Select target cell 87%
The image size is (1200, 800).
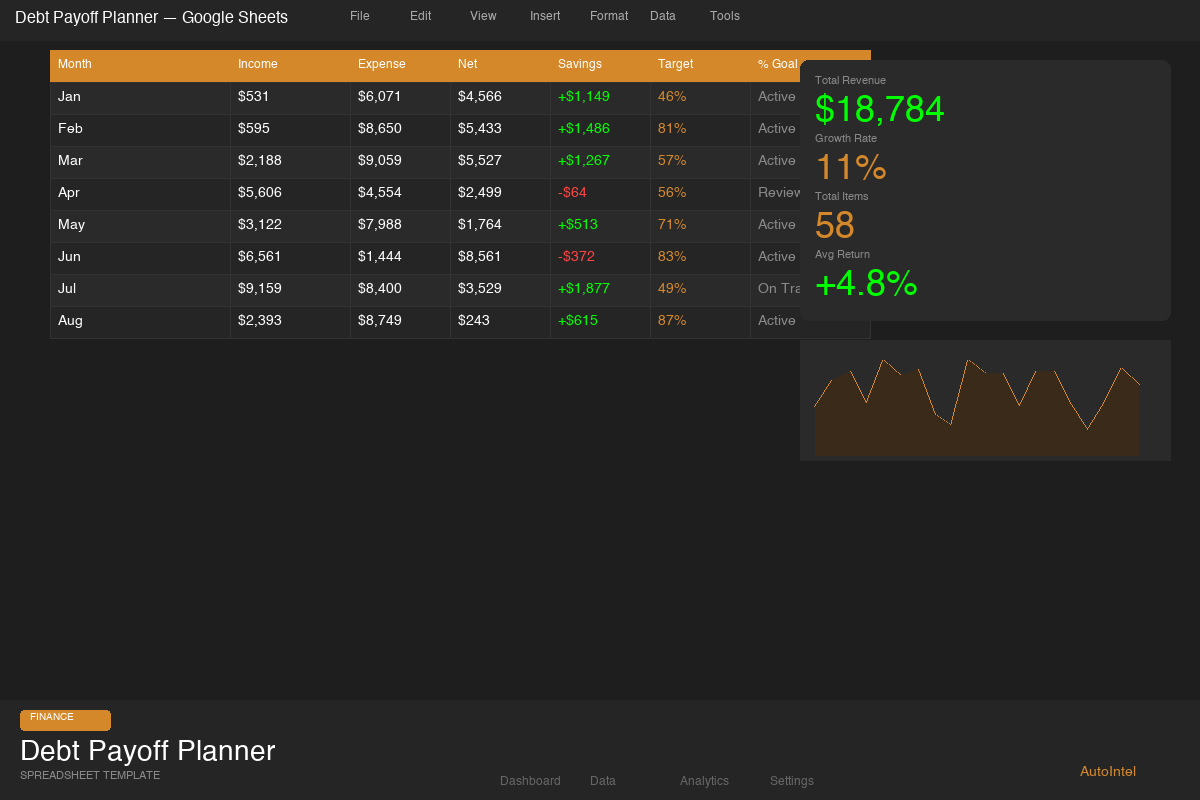tap(700, 322)
